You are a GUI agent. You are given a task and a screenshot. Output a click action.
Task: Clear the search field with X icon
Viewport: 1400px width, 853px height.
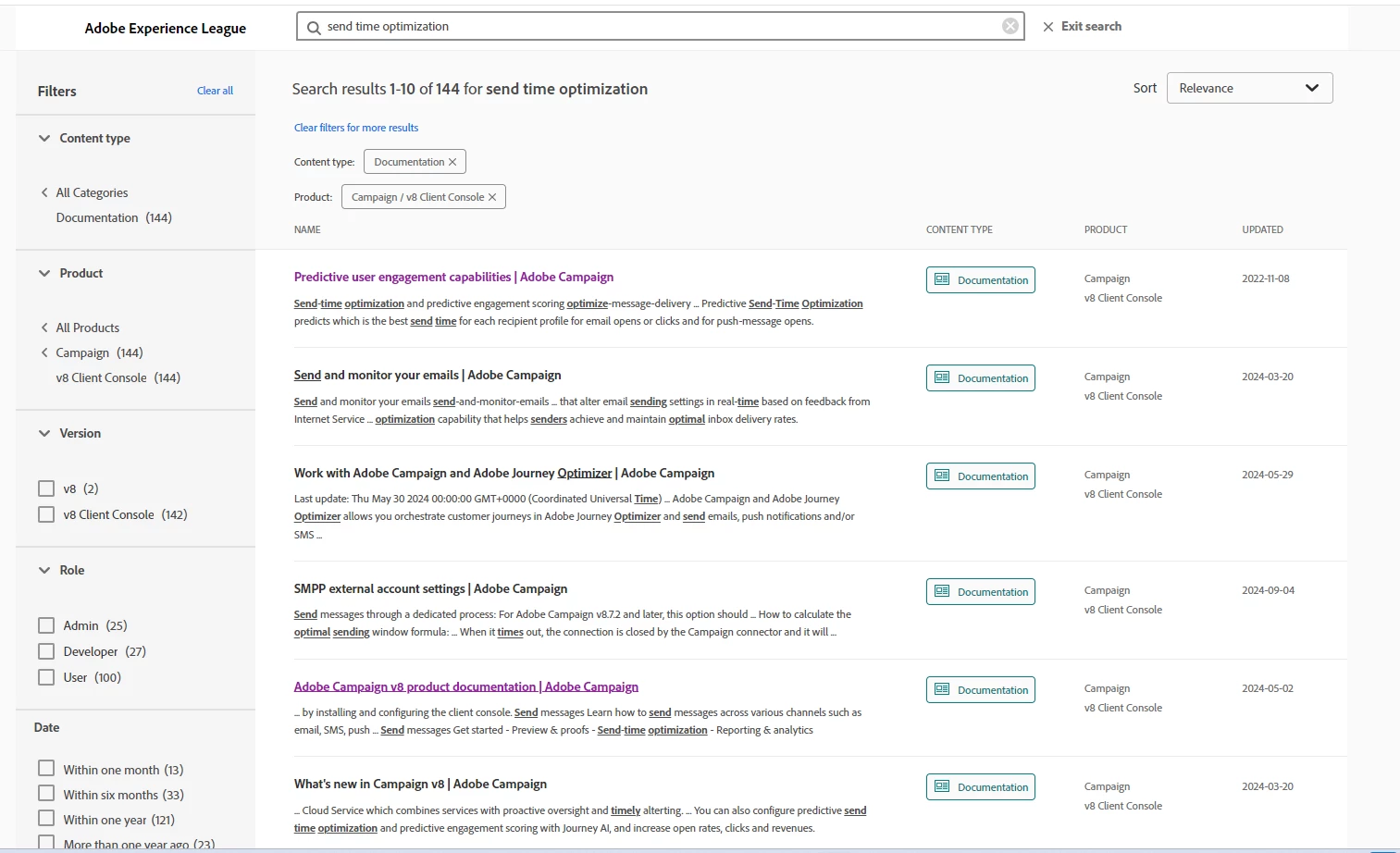[1010, 26]
